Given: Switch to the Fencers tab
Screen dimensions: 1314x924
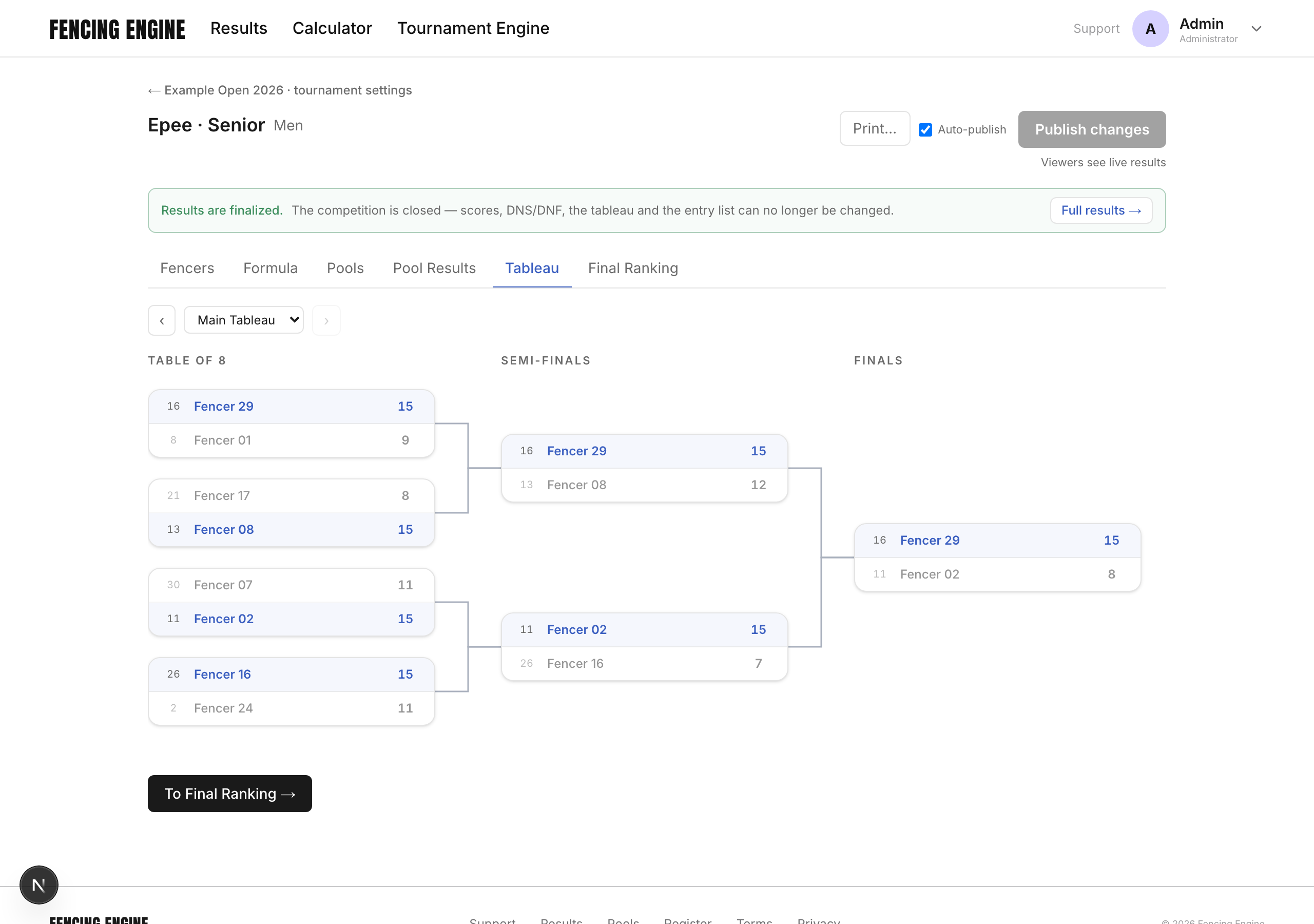Looking at the screenshot, I should (x=187, y=268).
